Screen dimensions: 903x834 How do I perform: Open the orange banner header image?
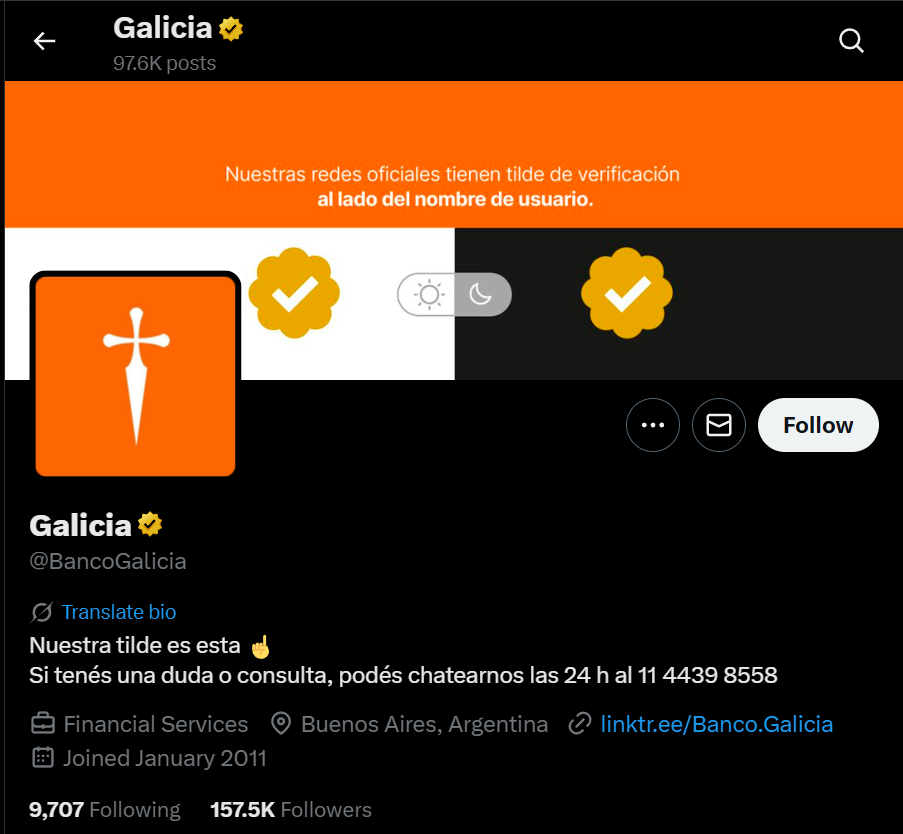[x=454, y=230]
